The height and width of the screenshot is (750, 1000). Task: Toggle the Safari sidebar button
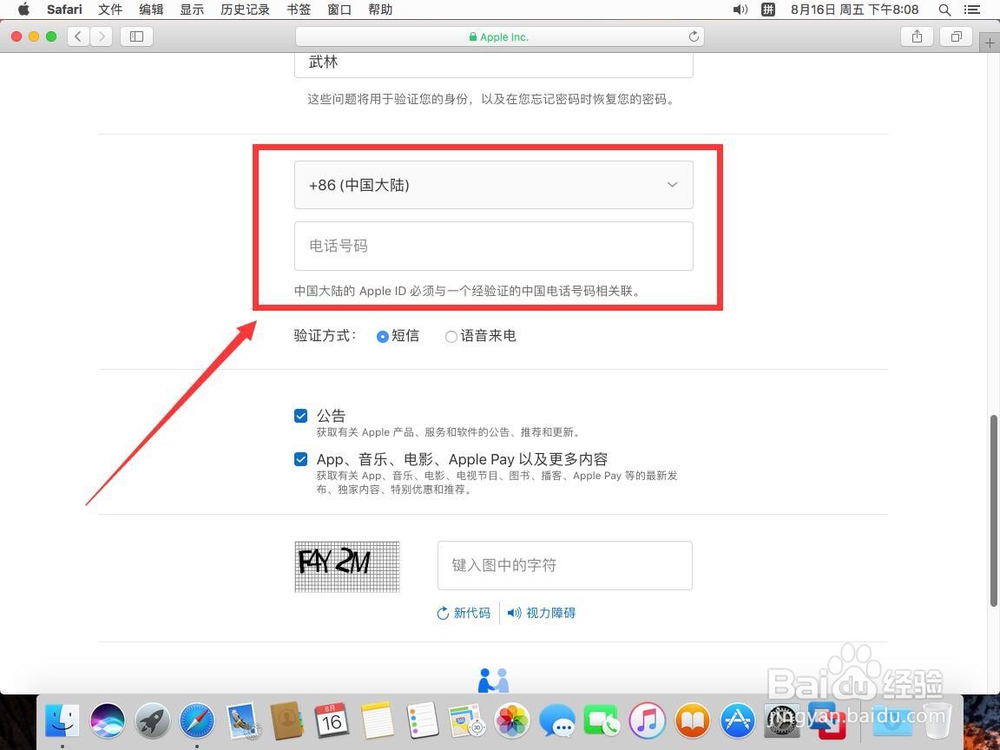(x=136, y=36)
